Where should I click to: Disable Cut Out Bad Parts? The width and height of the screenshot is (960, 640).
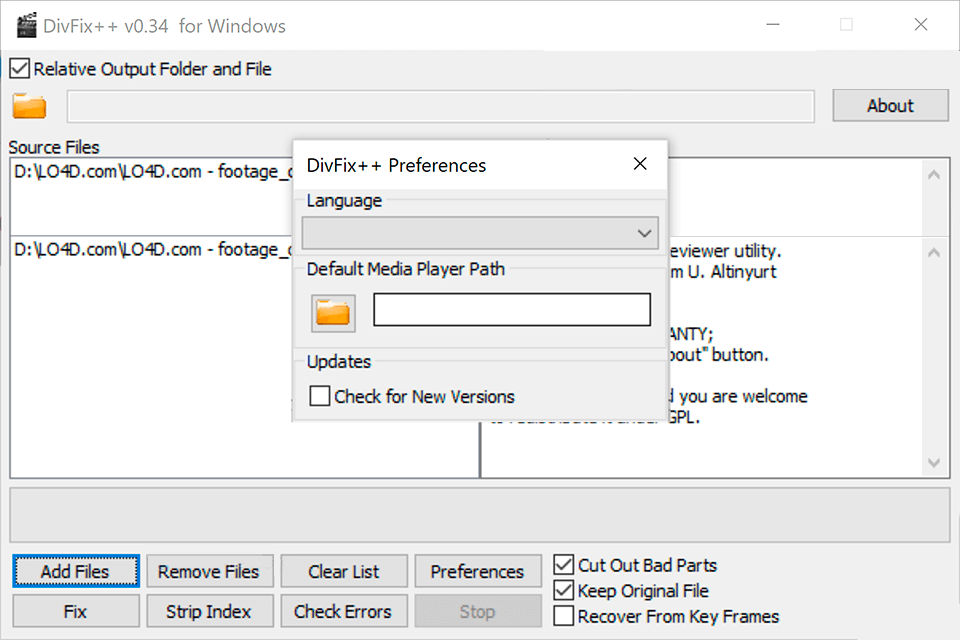[x=565, y=565]
